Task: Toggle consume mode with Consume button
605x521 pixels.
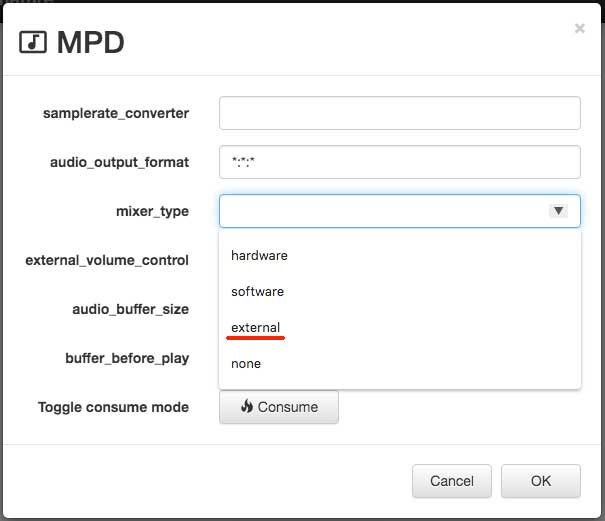Action: coord(279,407)
